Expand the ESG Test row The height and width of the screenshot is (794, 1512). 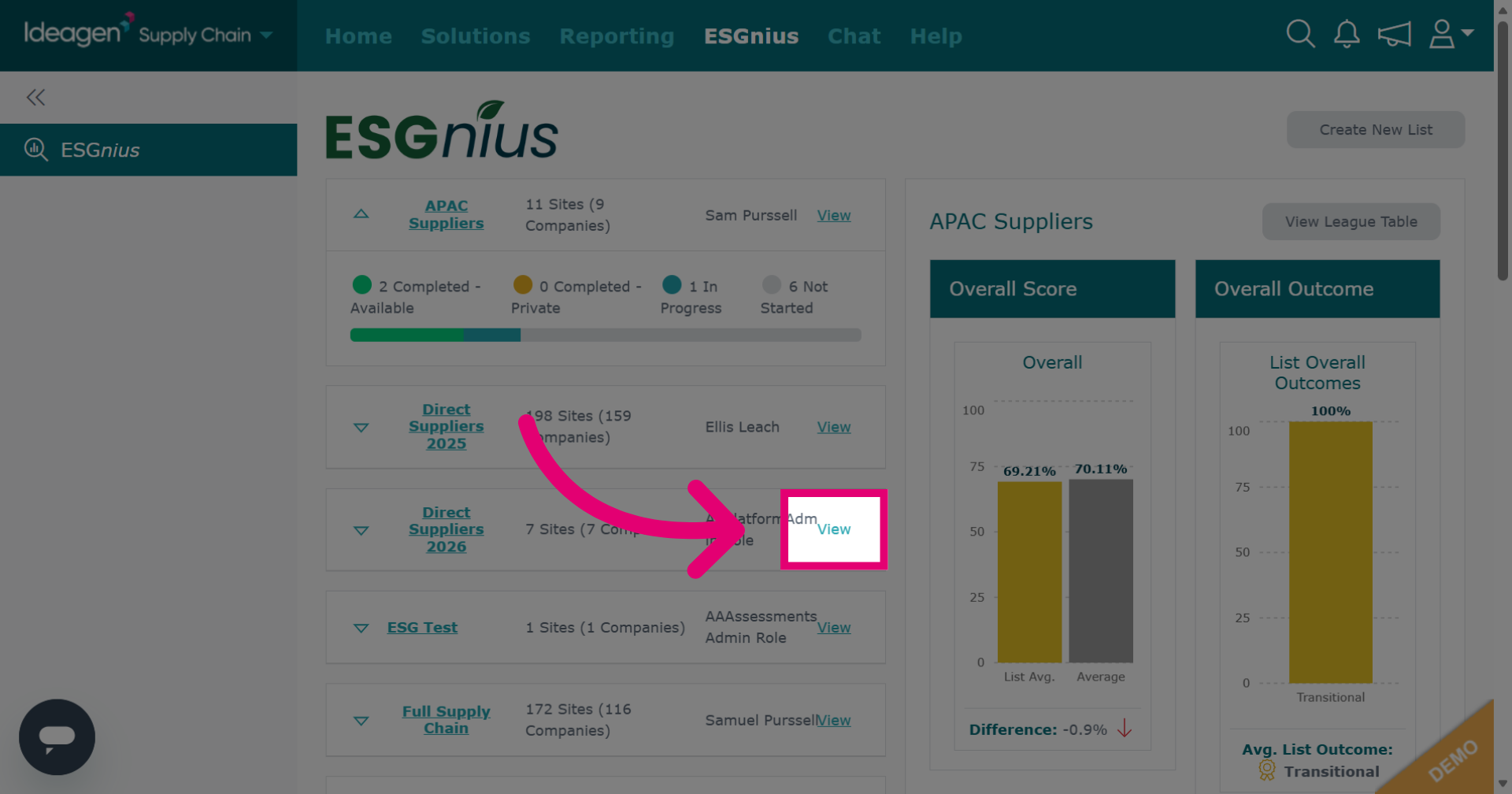click(x=361, y=628)
